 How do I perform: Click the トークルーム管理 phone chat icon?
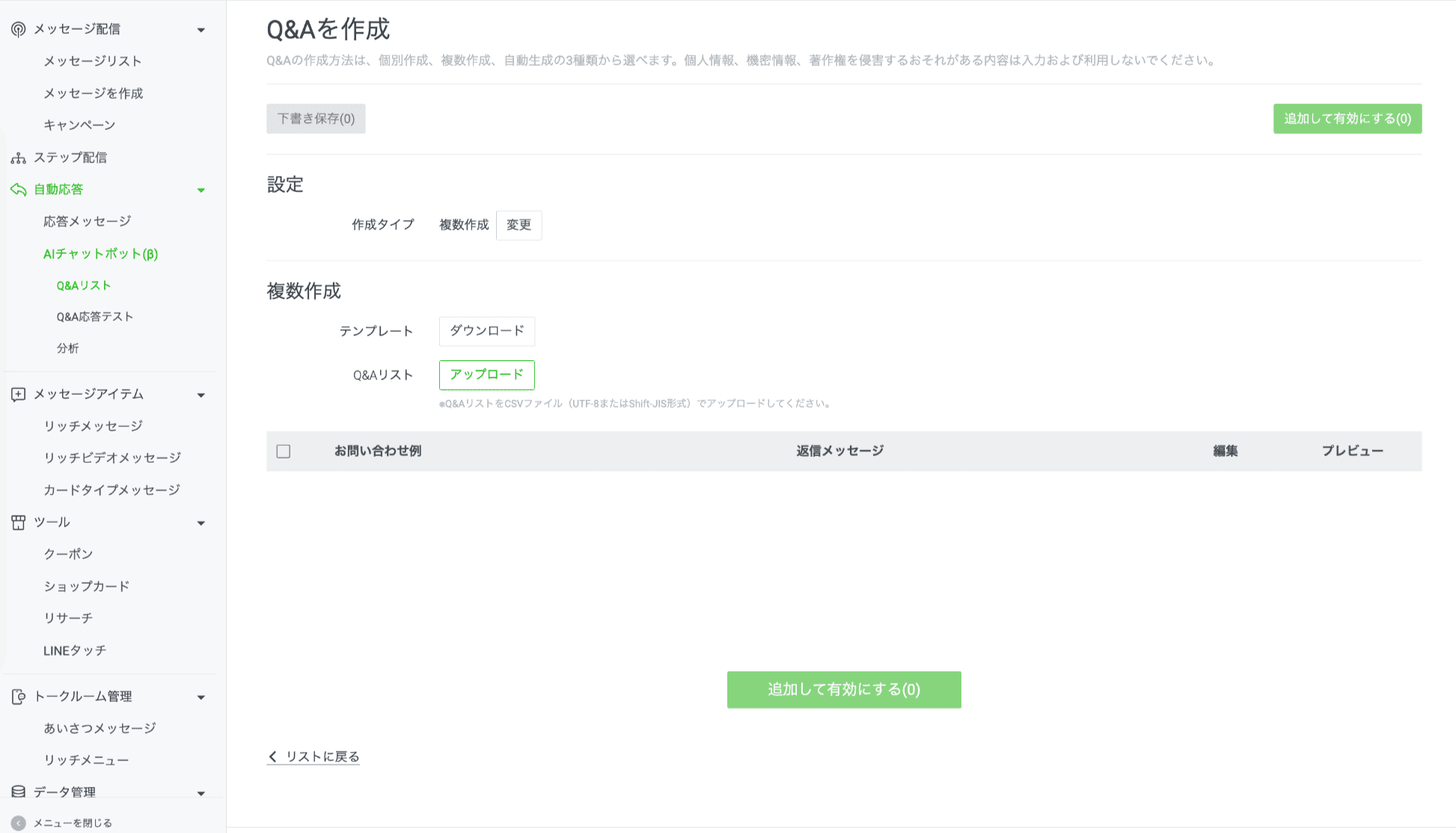(18, 696)
